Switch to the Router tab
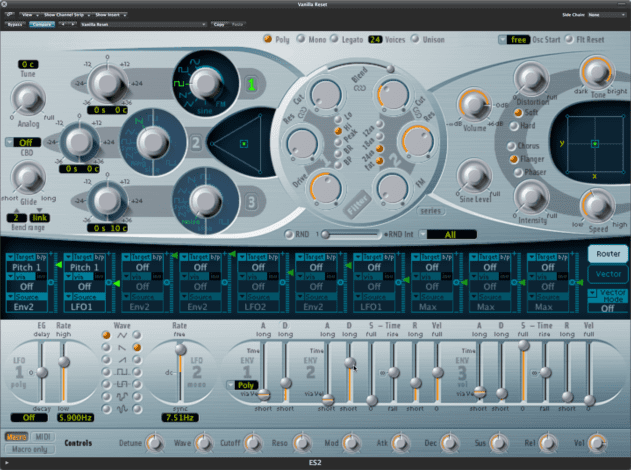 (608, 254)
